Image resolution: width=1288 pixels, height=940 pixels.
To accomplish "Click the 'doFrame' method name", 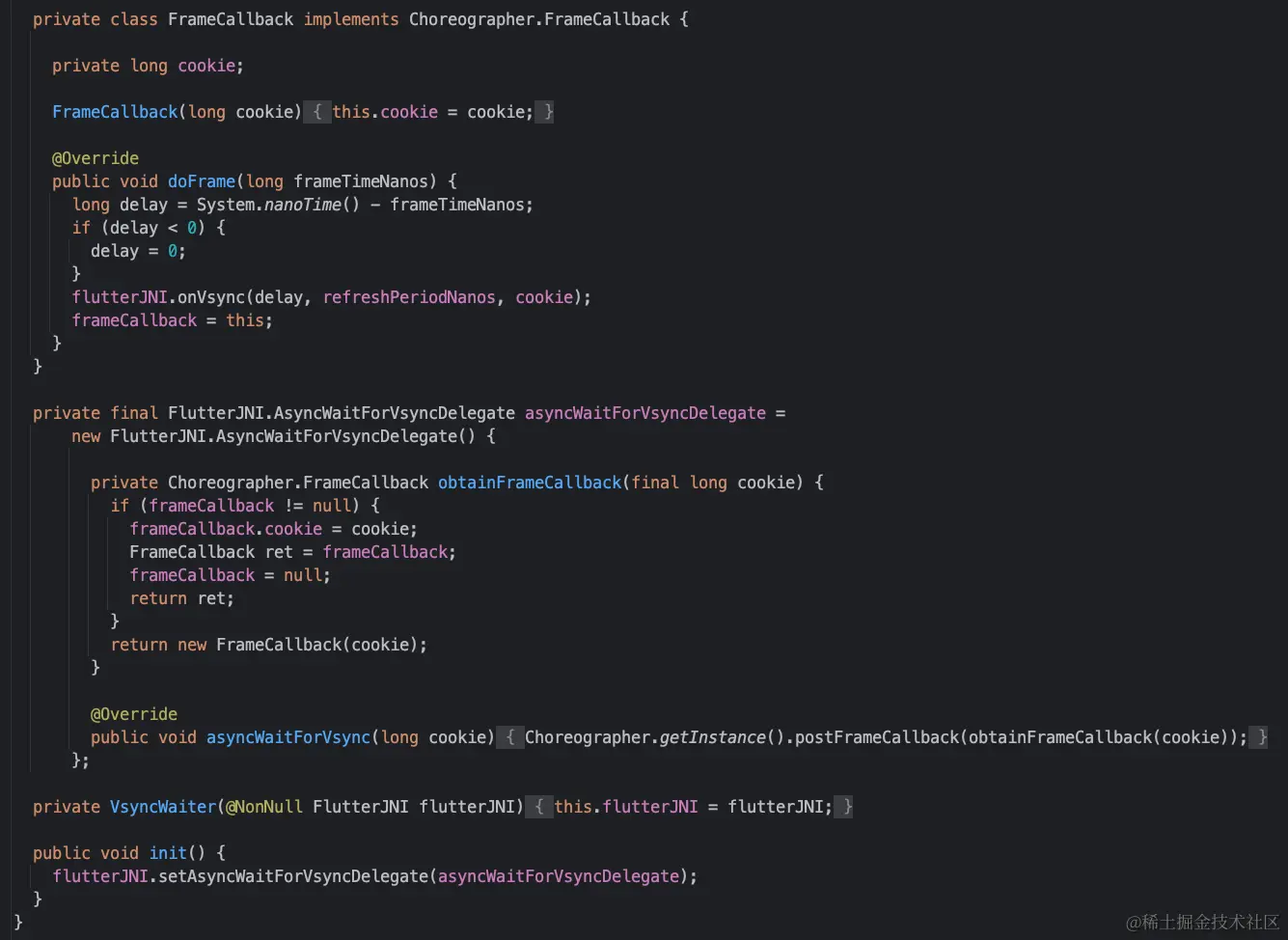I will 202,181.
